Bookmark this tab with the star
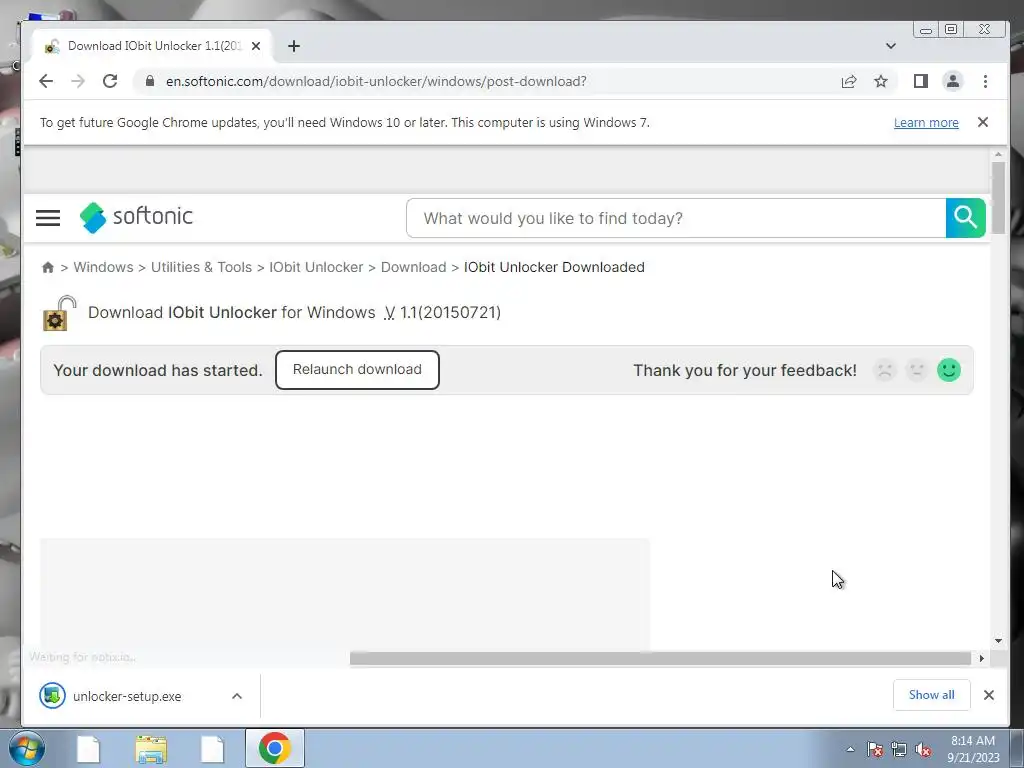 point(881,81)
